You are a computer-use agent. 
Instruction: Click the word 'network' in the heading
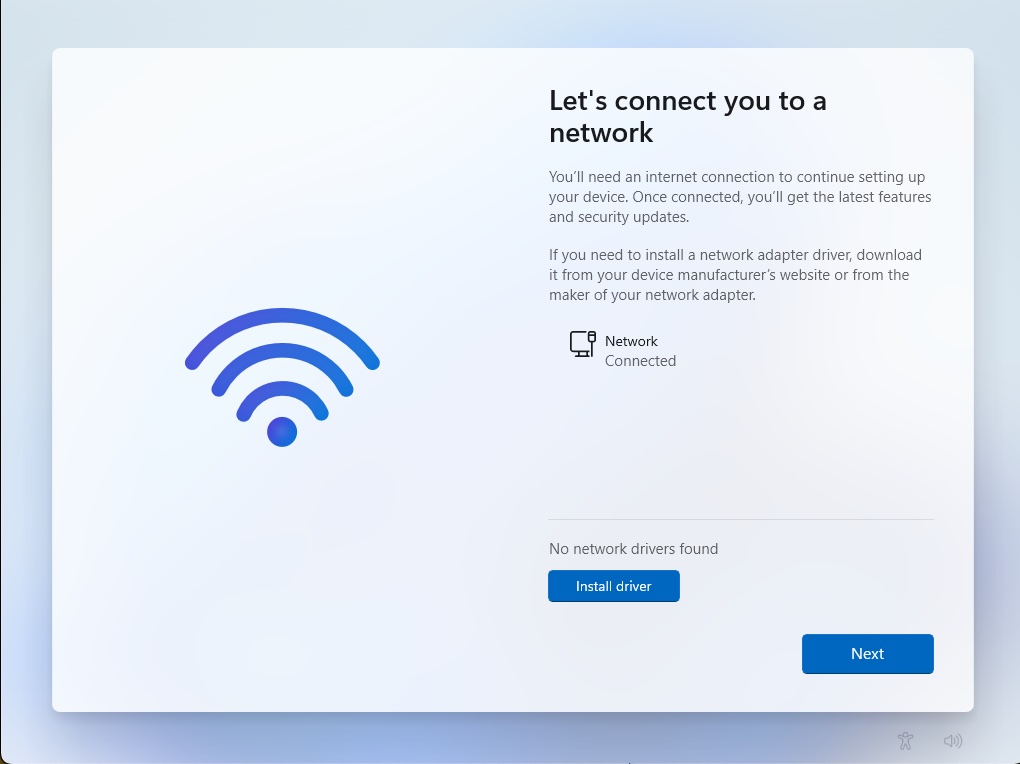pyautogui.click(x=601, y=133)
